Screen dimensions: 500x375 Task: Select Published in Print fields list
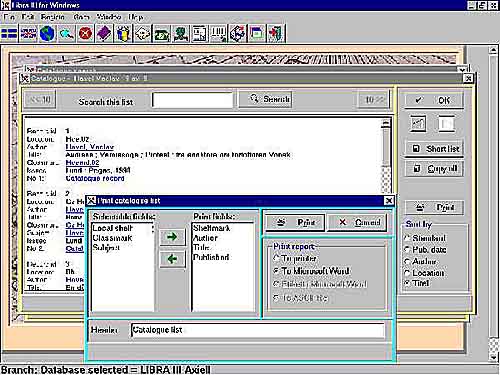(211, 257)
